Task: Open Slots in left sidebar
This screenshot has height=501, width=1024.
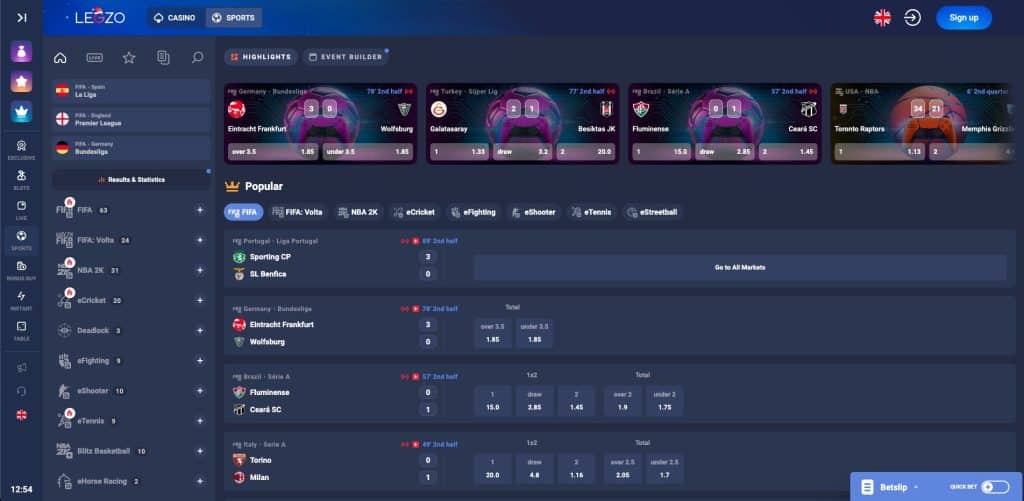Action: (x=21, y=179)
